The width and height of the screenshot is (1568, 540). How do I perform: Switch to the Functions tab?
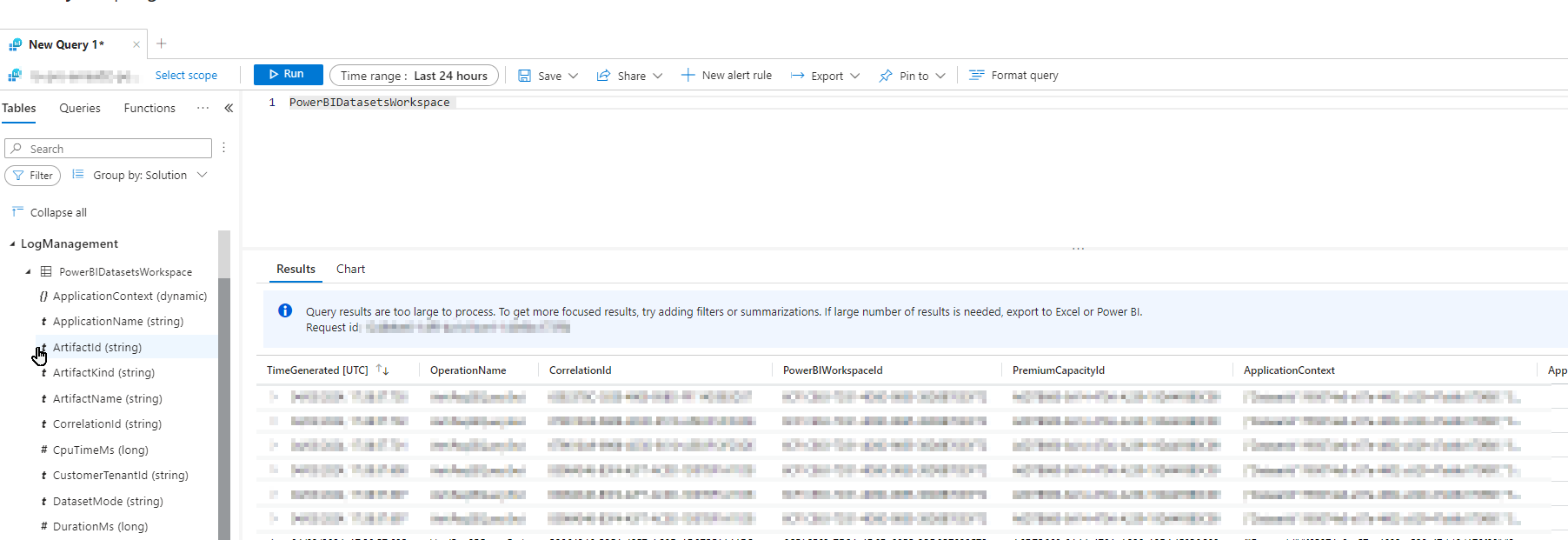(x=149, y=108)
